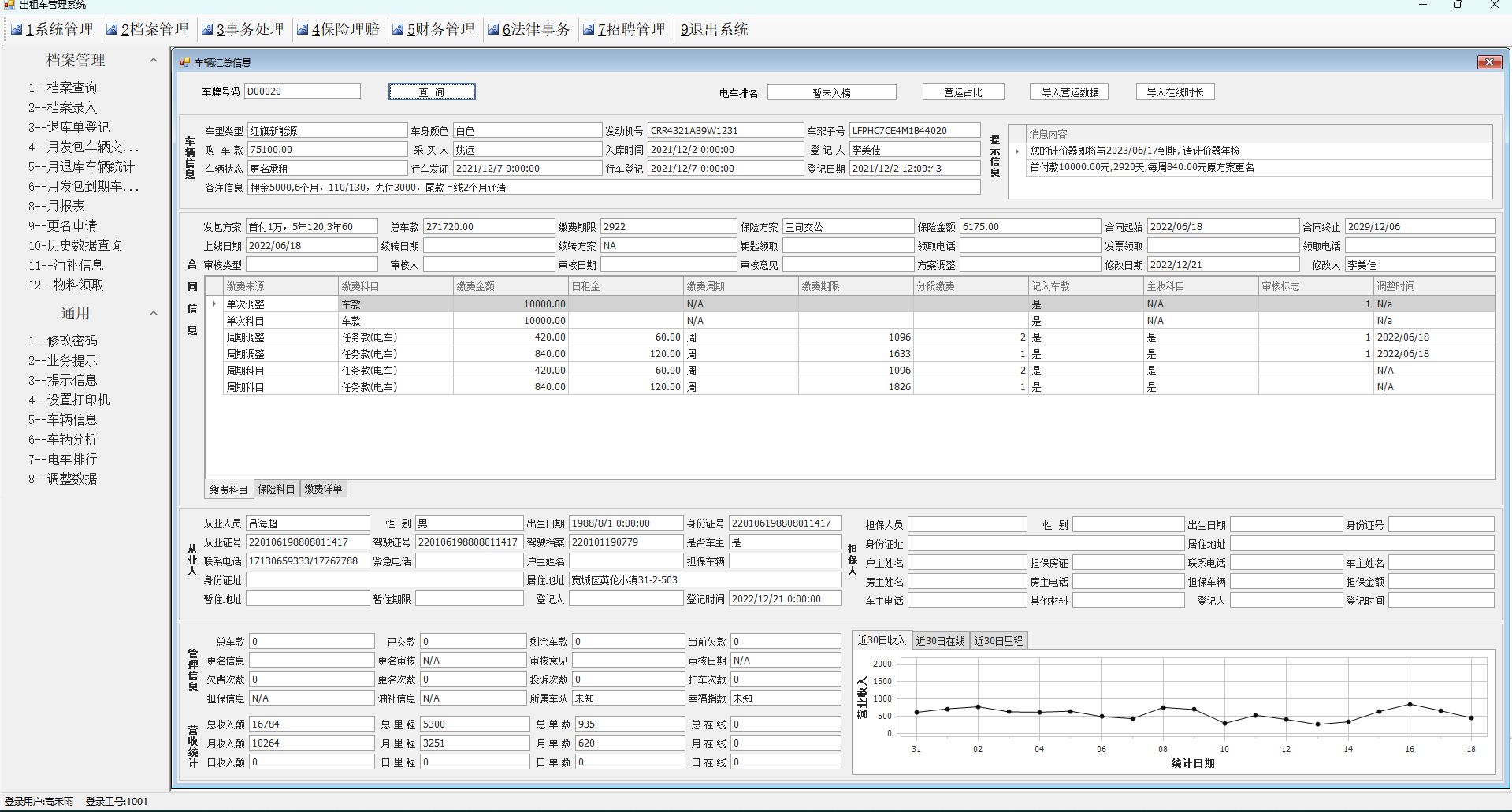1512x812 pixels.
Task: Click the icon beside 4保险理赔
Action: (303, 30)
